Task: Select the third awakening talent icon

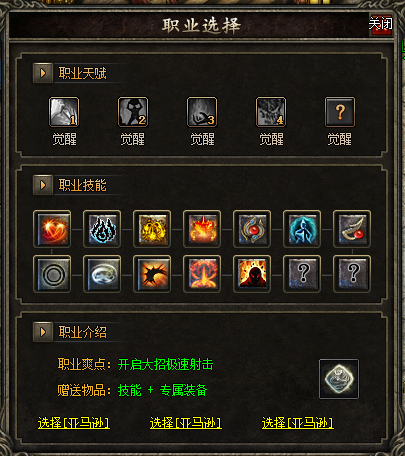Action: tap(202, 112)
